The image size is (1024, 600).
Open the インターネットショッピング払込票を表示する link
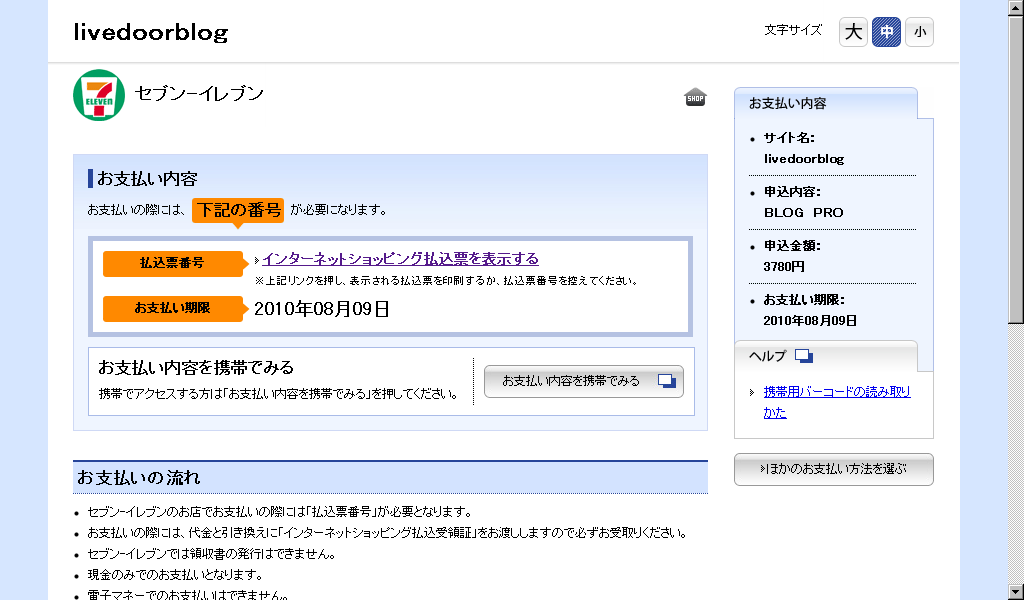click(x=400, y=259)
